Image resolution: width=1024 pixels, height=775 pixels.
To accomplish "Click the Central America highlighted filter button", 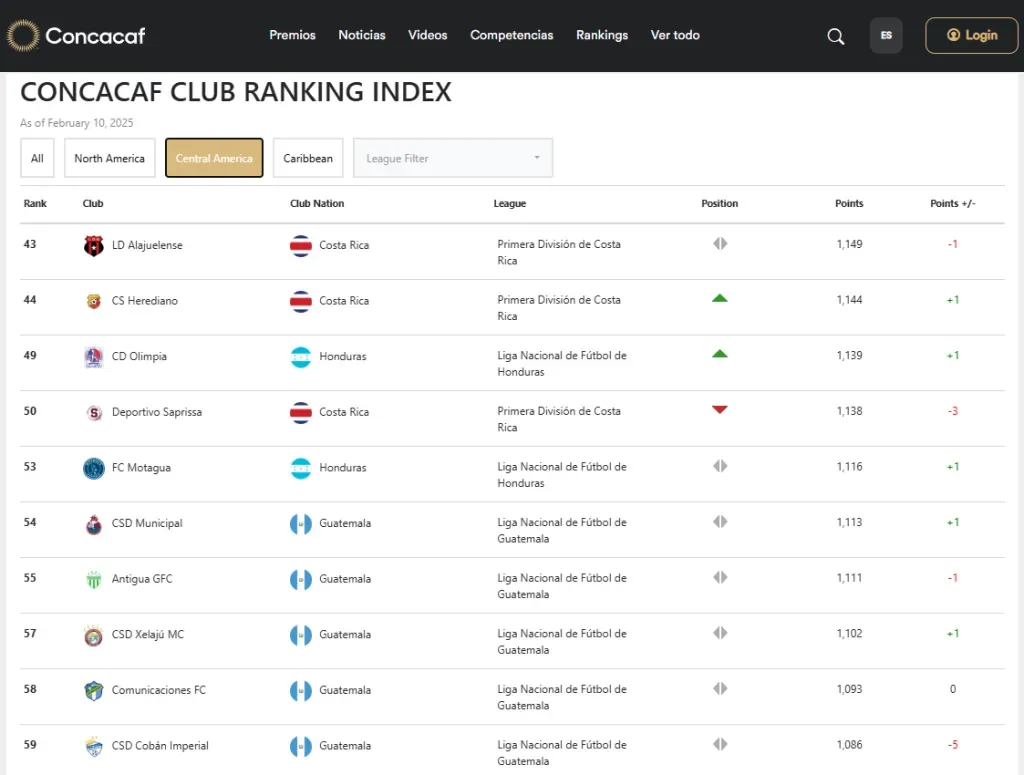I will [x=213, y=157].
